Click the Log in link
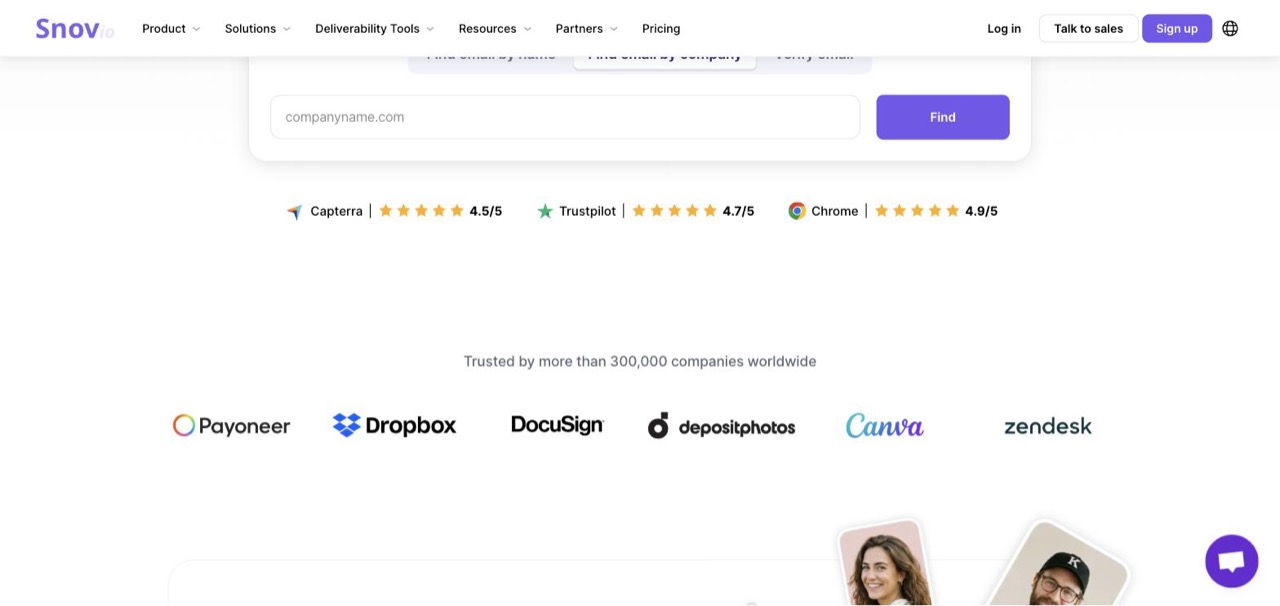Image resolution: width=1280 pixels, height=606 pixels. click(1004, 28)
